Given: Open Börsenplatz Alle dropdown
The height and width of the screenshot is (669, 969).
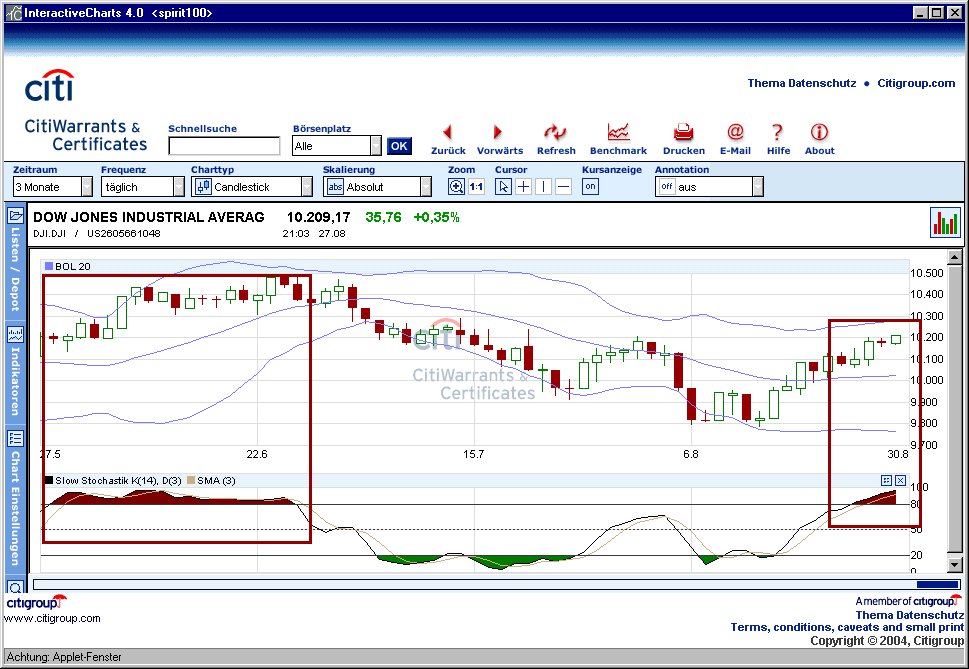Looking at the screenshot, I should (337, 146).
